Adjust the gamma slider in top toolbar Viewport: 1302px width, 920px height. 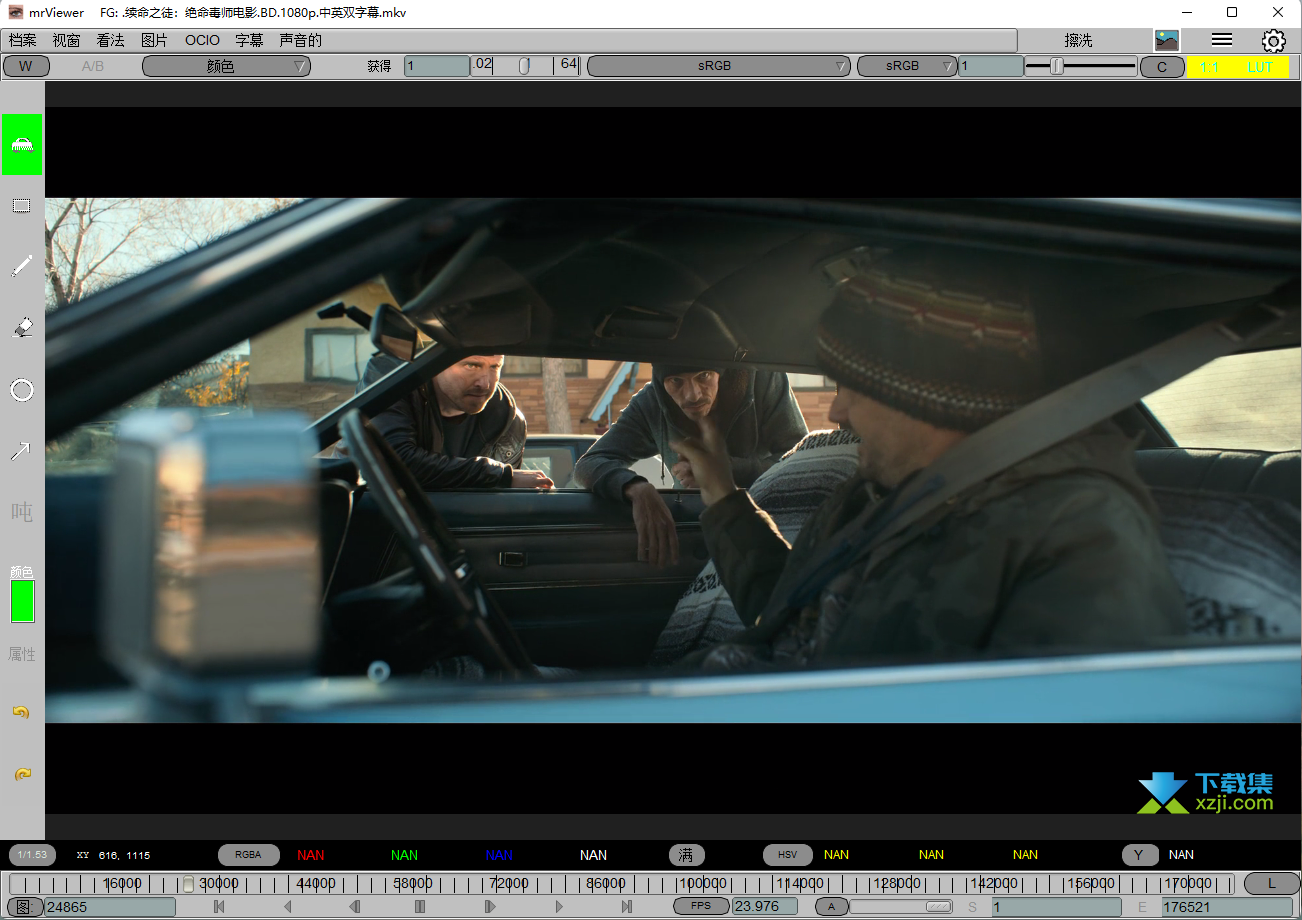click(1081, 66)
